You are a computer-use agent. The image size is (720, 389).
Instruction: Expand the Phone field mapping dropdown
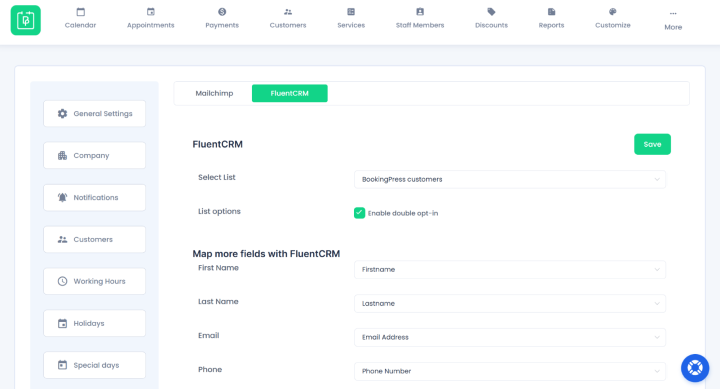point(510,371)
